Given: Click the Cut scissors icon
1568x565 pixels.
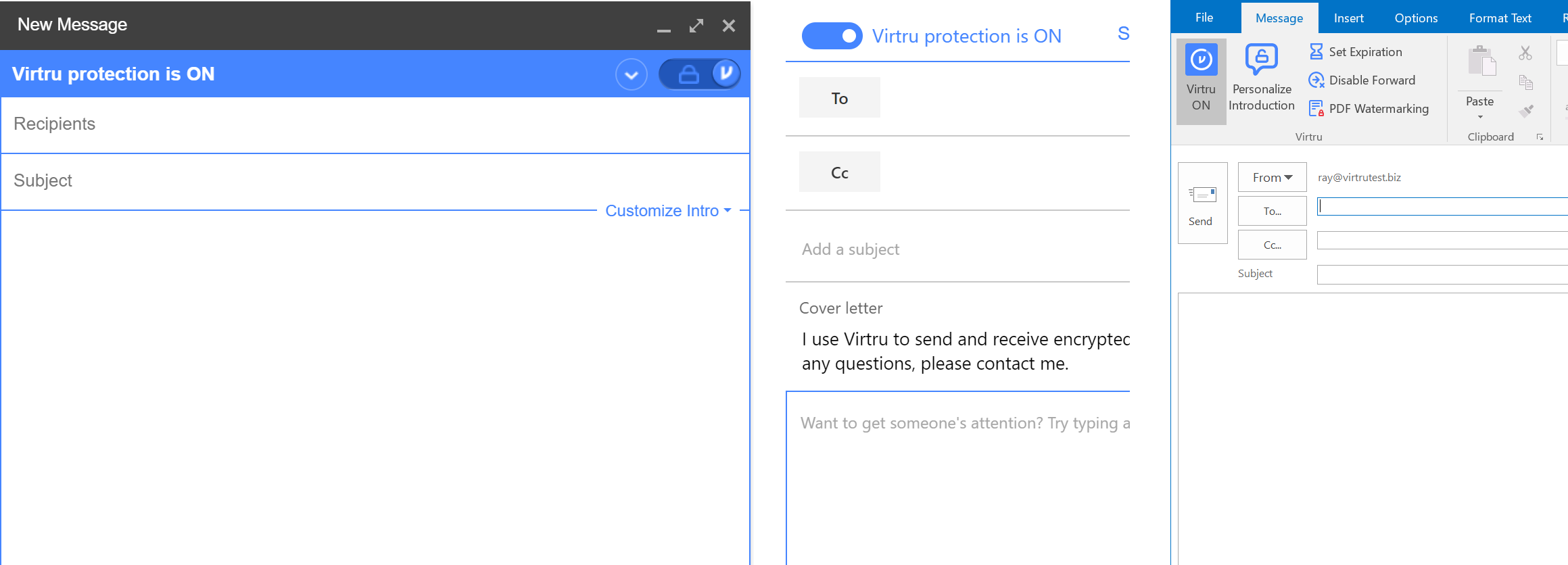Looking at the screenshot, I should pyautogui.click(x=1525, y=53).
